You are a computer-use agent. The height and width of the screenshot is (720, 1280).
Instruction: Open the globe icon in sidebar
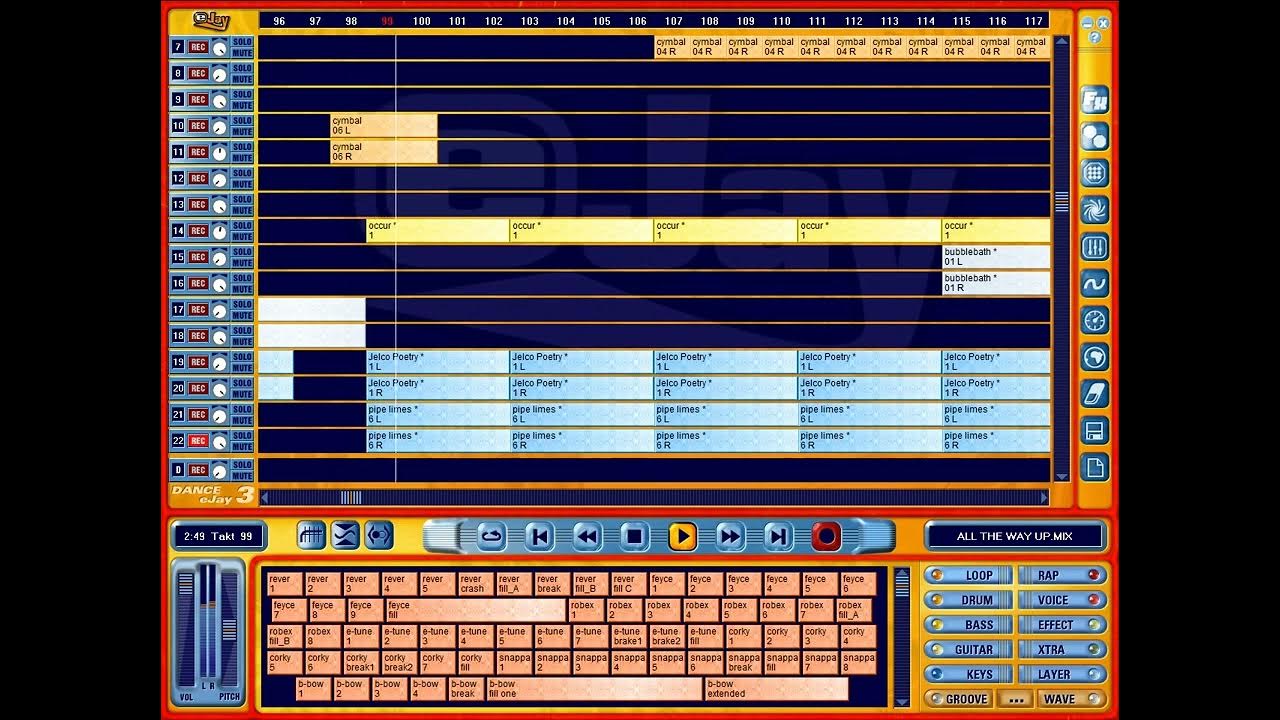(1095, 357)
